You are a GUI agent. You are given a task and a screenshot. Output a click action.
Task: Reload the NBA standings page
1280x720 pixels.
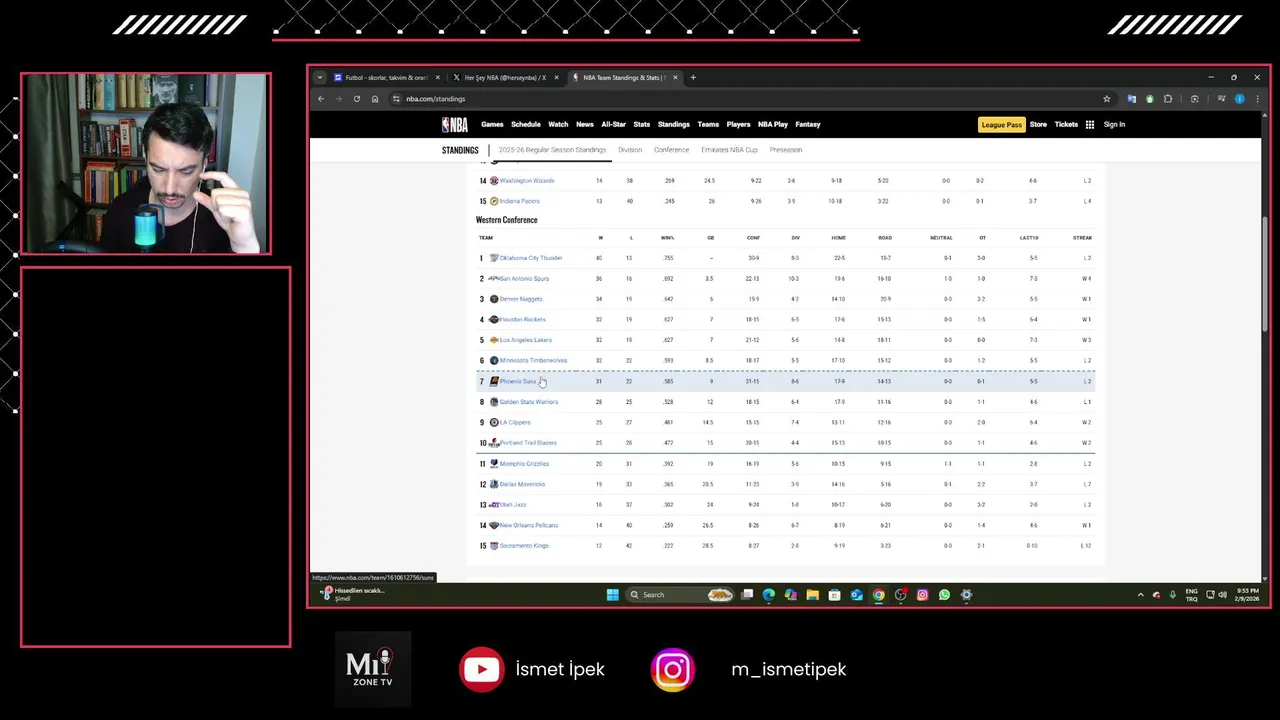pos(356,99)
